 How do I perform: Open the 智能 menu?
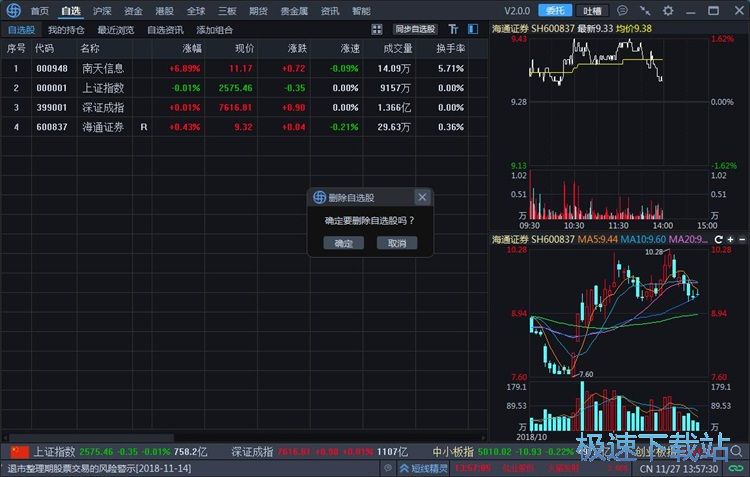(361, 11)
